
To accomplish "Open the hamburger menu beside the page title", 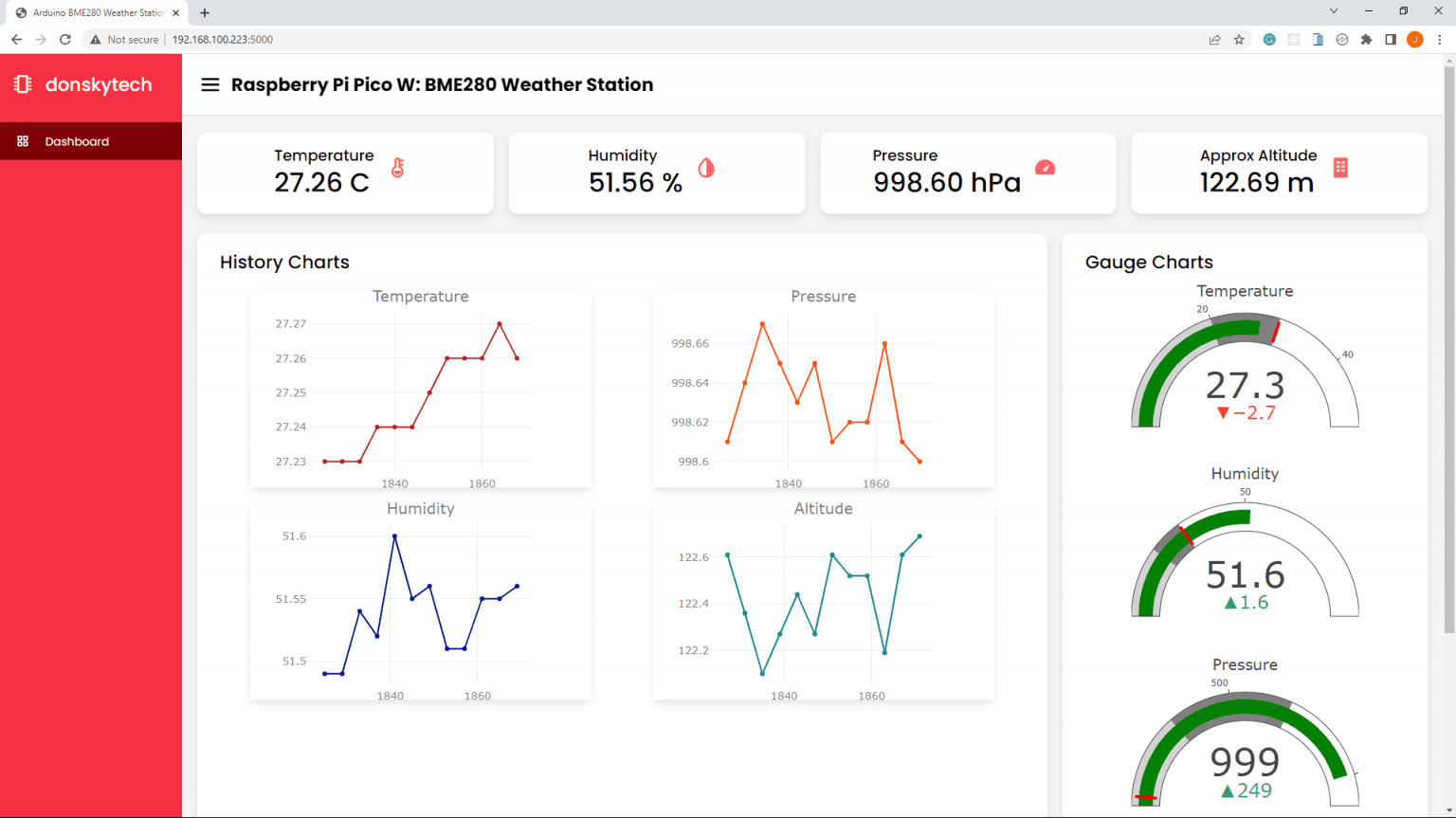I will click(x=209, y=84).
